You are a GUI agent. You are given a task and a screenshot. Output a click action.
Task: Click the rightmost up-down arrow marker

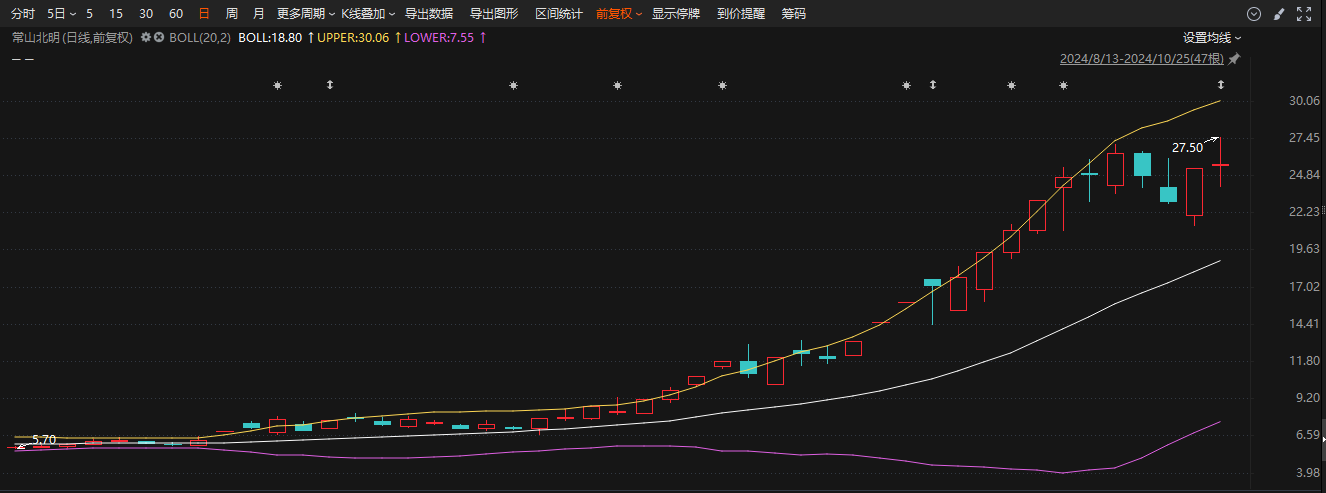click(1220, 86)
